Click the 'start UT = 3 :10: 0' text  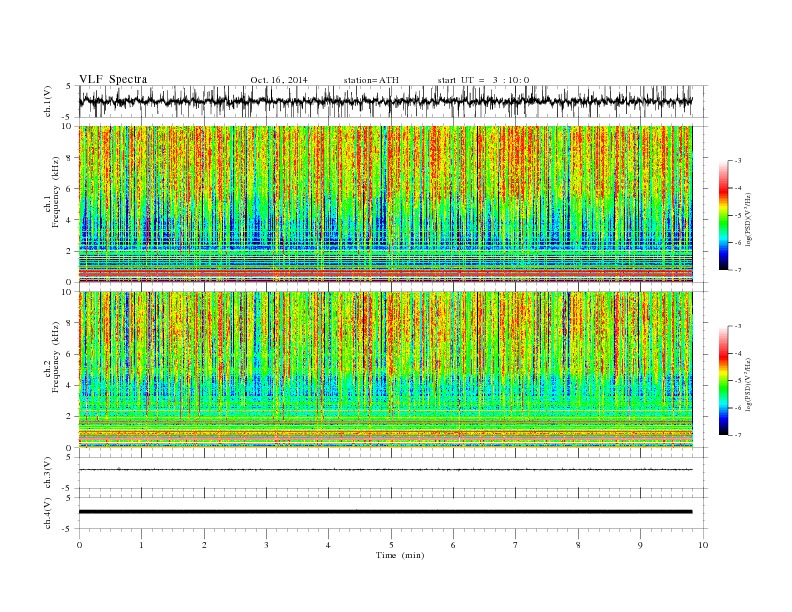coord(483,80)
